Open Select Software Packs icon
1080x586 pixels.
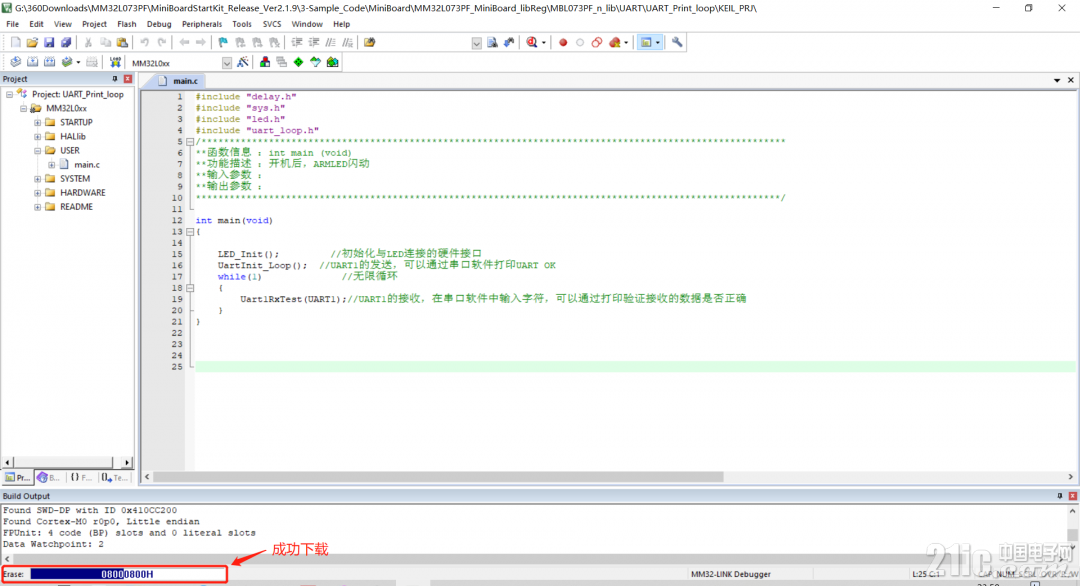(x=315, y=62)
